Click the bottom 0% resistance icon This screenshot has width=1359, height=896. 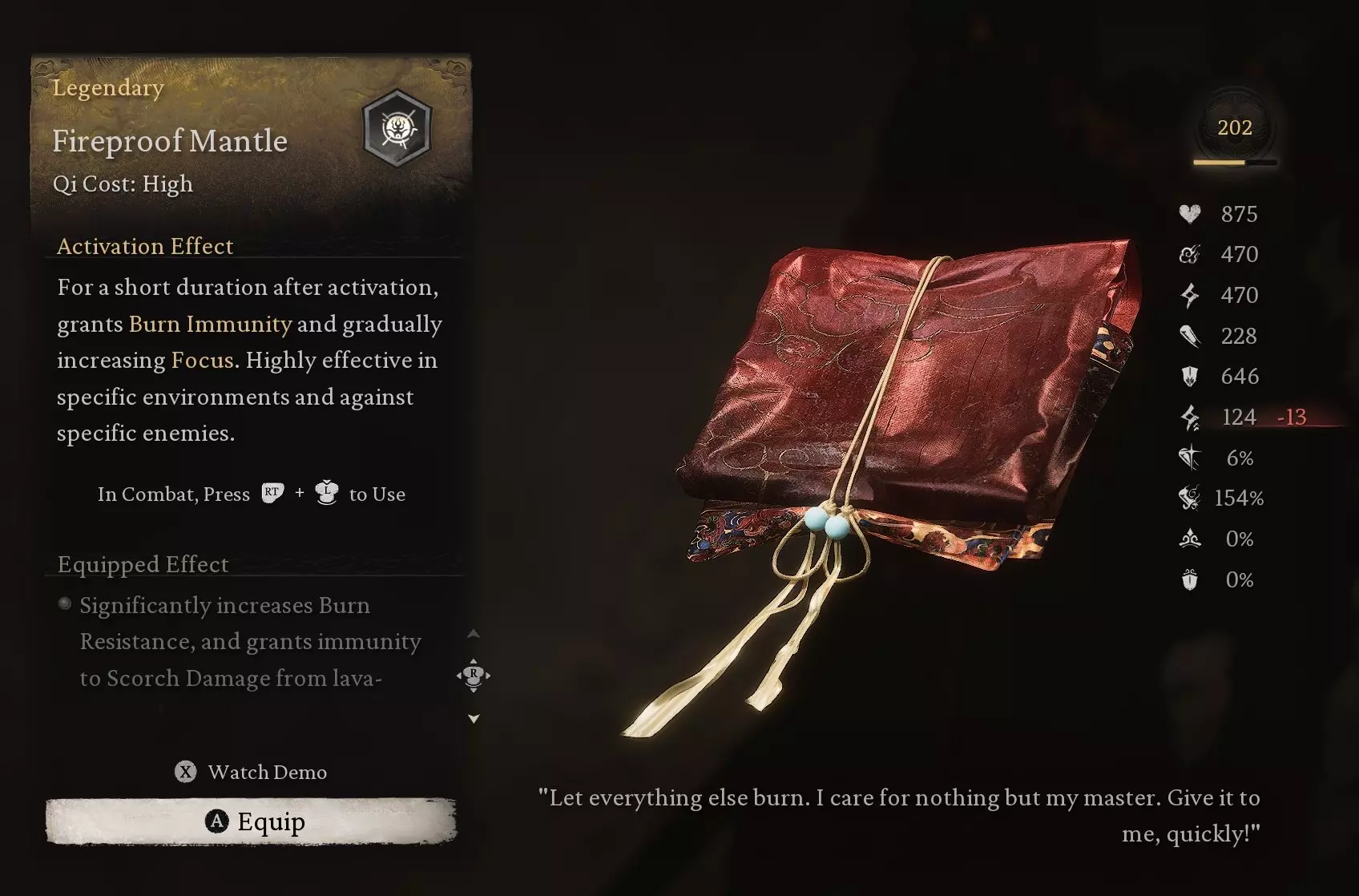pos(1190,579)
